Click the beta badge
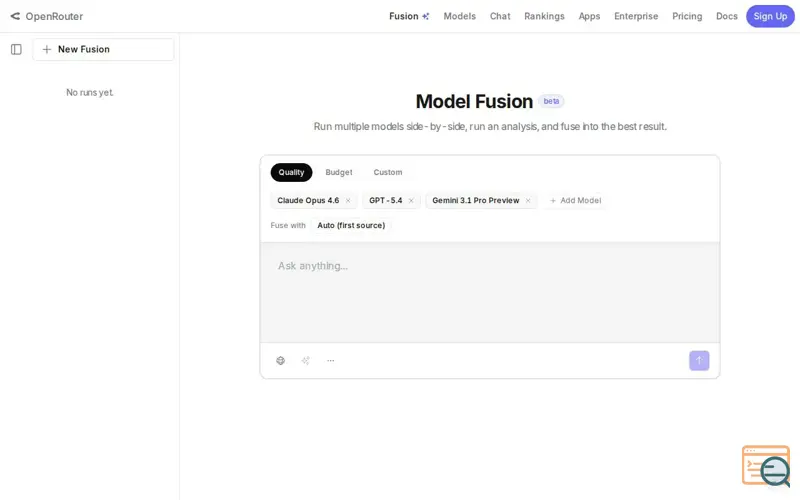Screen dimensions: 800x500 coord(551,101)
